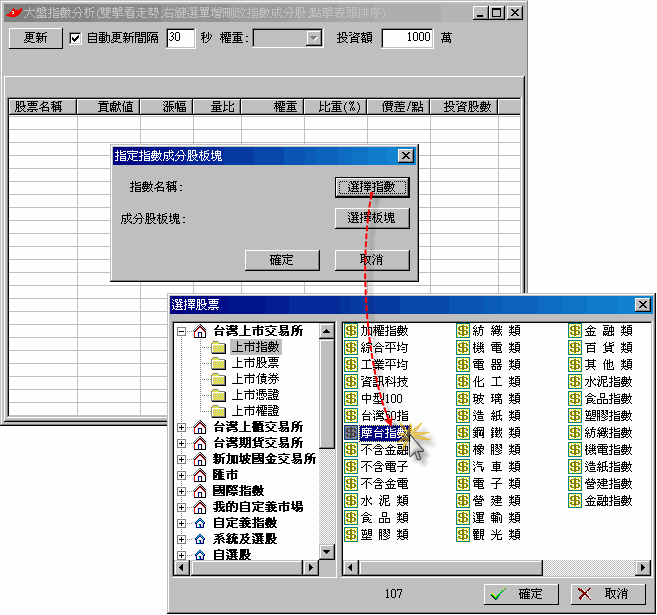Click the 選擇板塊 button
The image size is (657, 615).
[x=371, y=218]
